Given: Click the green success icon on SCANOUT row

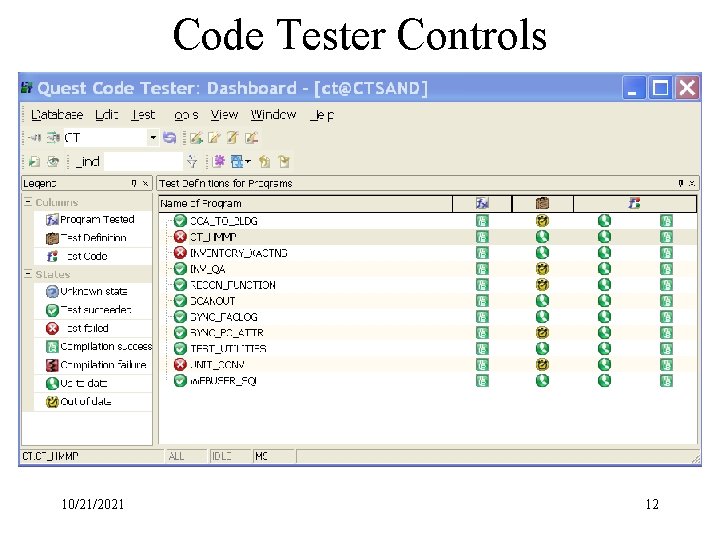Looking at the screenshot, I should 180,301.
